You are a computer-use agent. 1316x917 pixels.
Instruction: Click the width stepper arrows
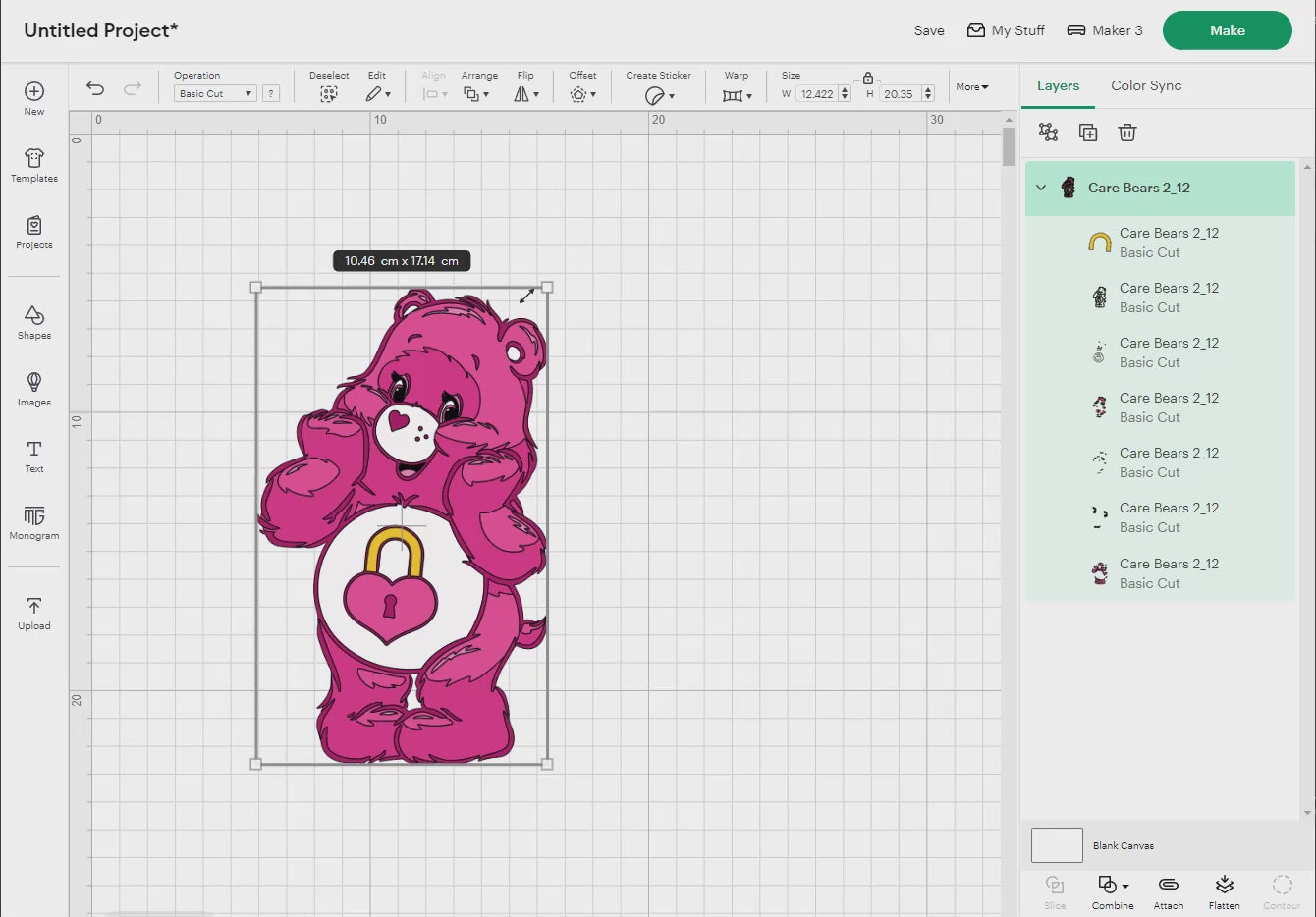(x=845, y=94)
